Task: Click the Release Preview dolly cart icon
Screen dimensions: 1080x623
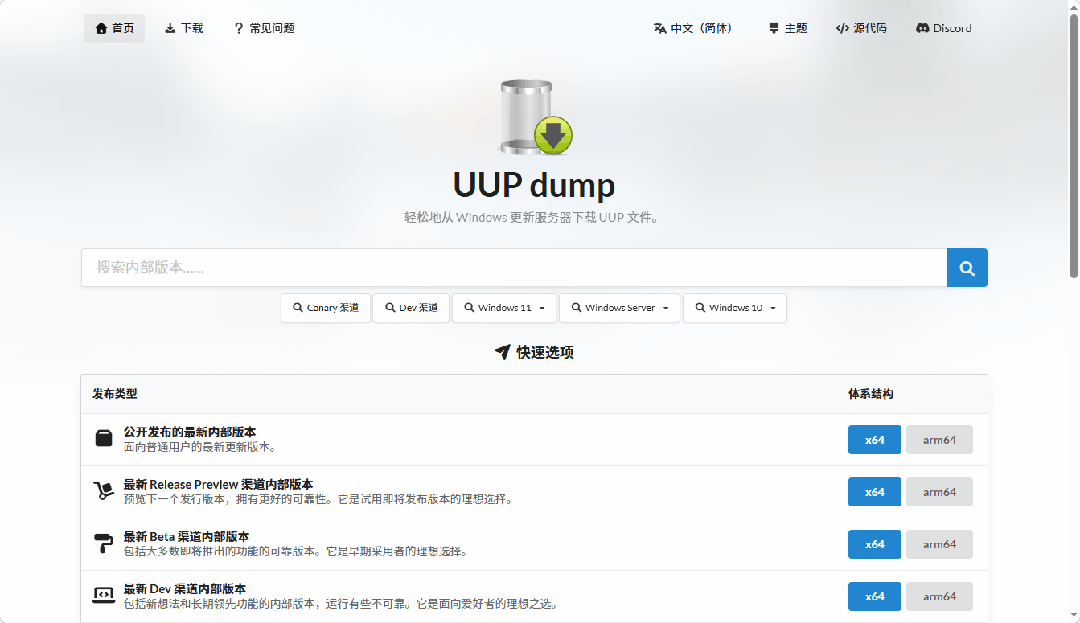Action: coord(103,491)
